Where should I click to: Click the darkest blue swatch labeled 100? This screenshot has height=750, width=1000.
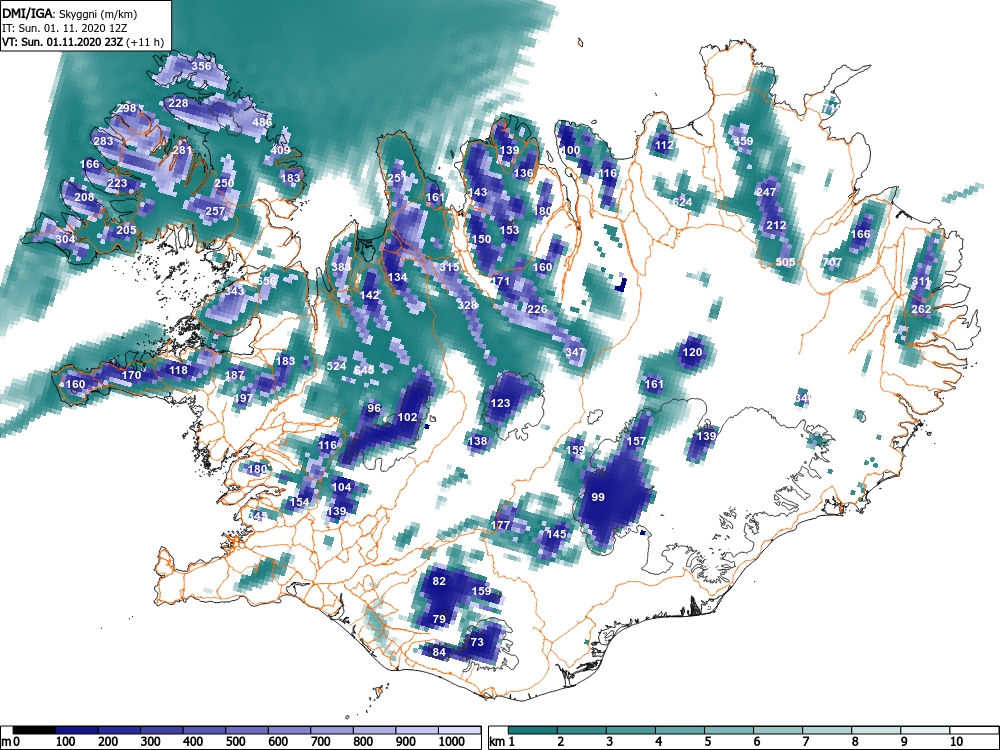click(x=77, y=730)
